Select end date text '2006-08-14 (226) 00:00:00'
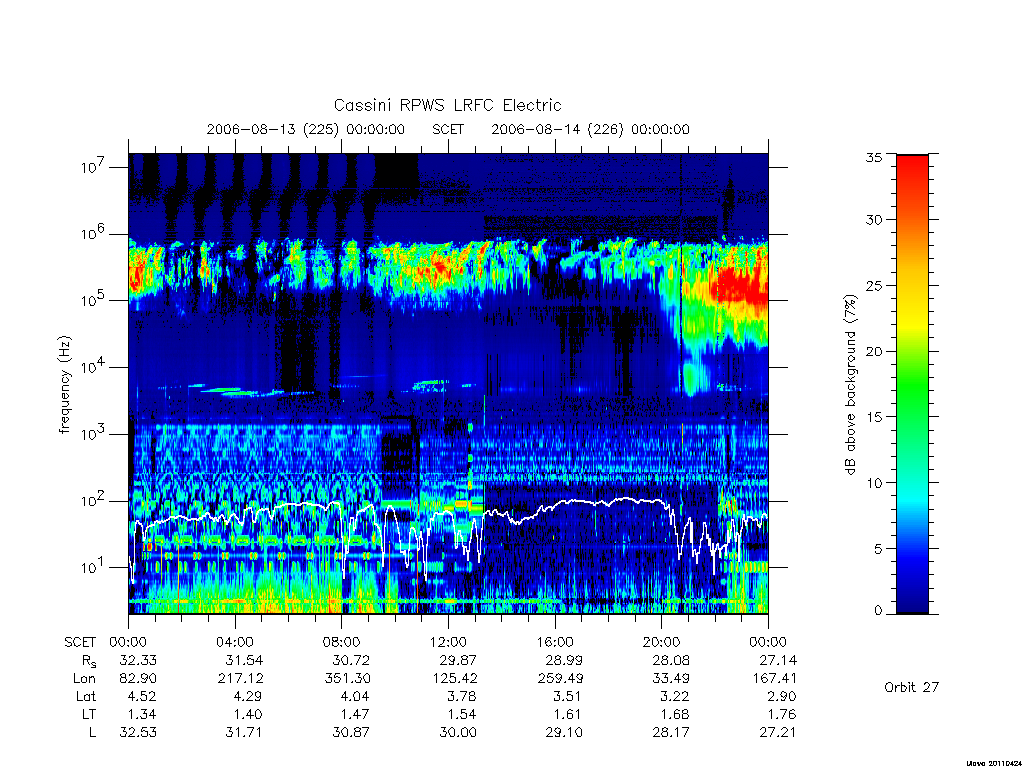This screenshot has width=1024, height=768. 590,129
